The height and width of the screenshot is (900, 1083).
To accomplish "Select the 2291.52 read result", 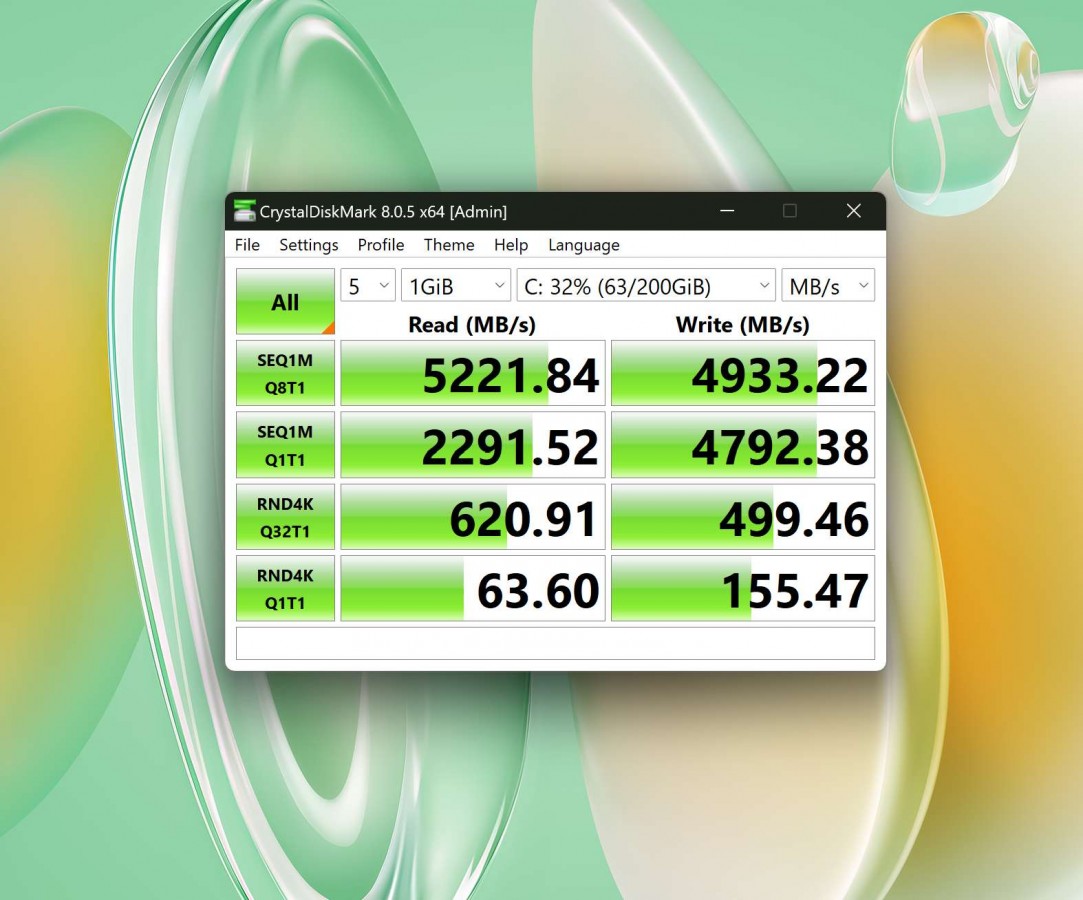I will tap(473, 445).
